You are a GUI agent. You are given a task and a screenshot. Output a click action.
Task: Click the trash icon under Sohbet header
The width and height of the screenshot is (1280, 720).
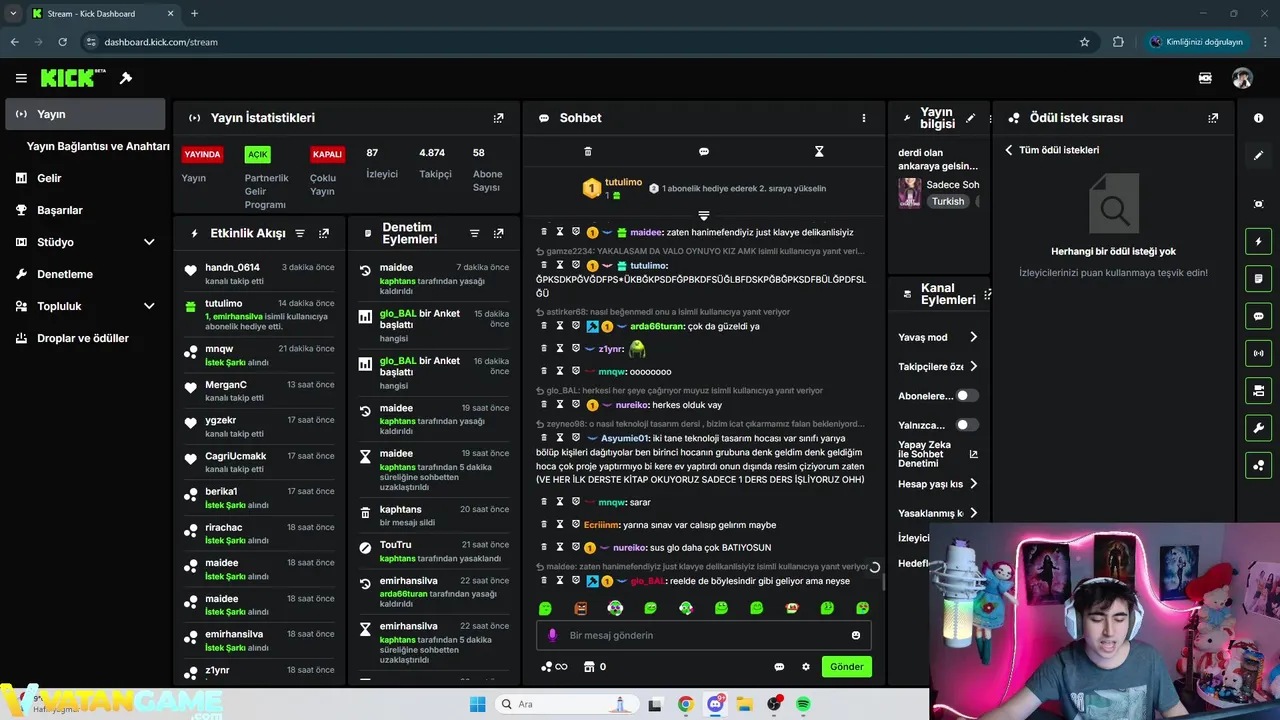(588, 151)
